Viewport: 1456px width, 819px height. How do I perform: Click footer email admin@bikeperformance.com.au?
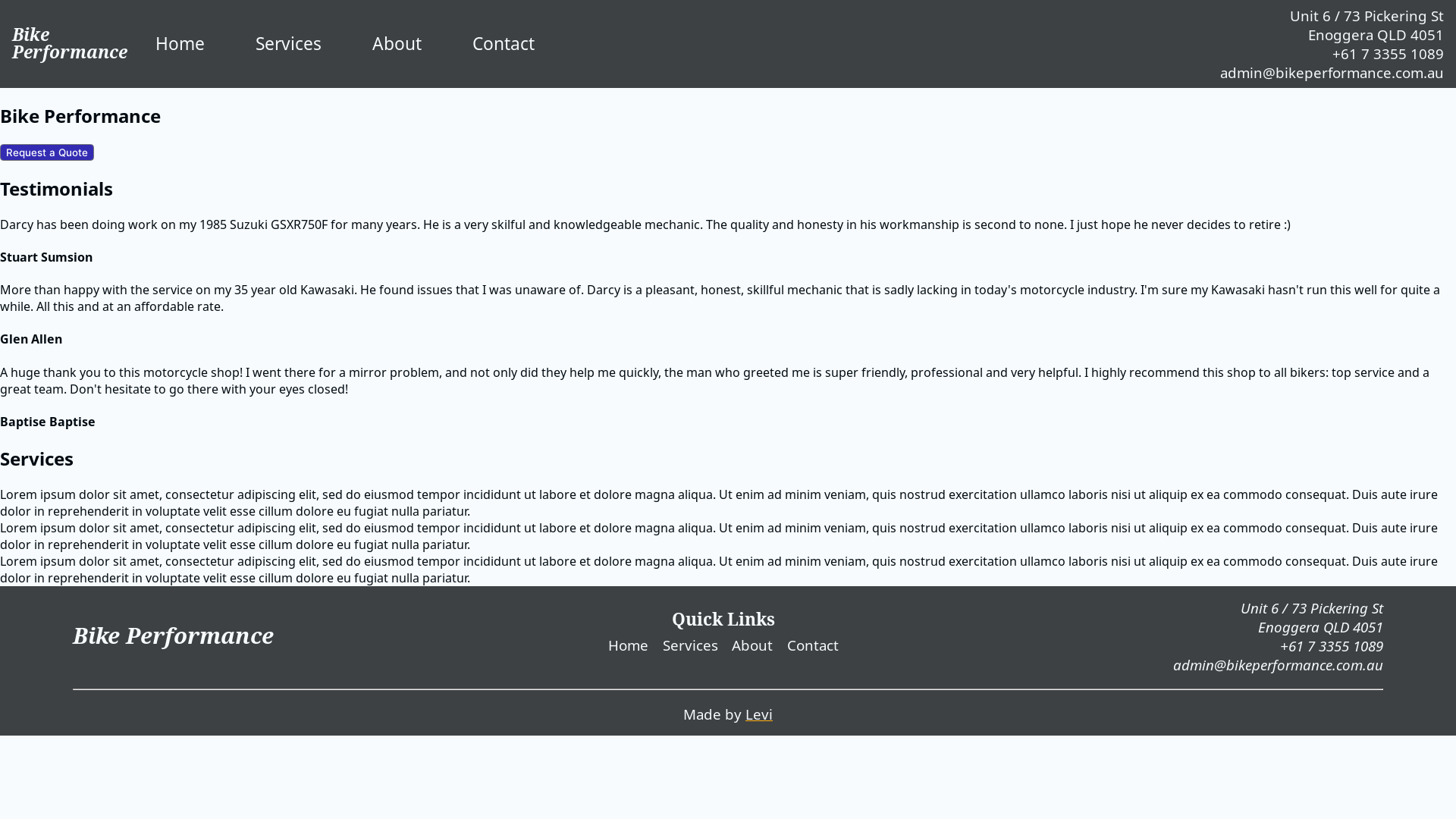1278,665
